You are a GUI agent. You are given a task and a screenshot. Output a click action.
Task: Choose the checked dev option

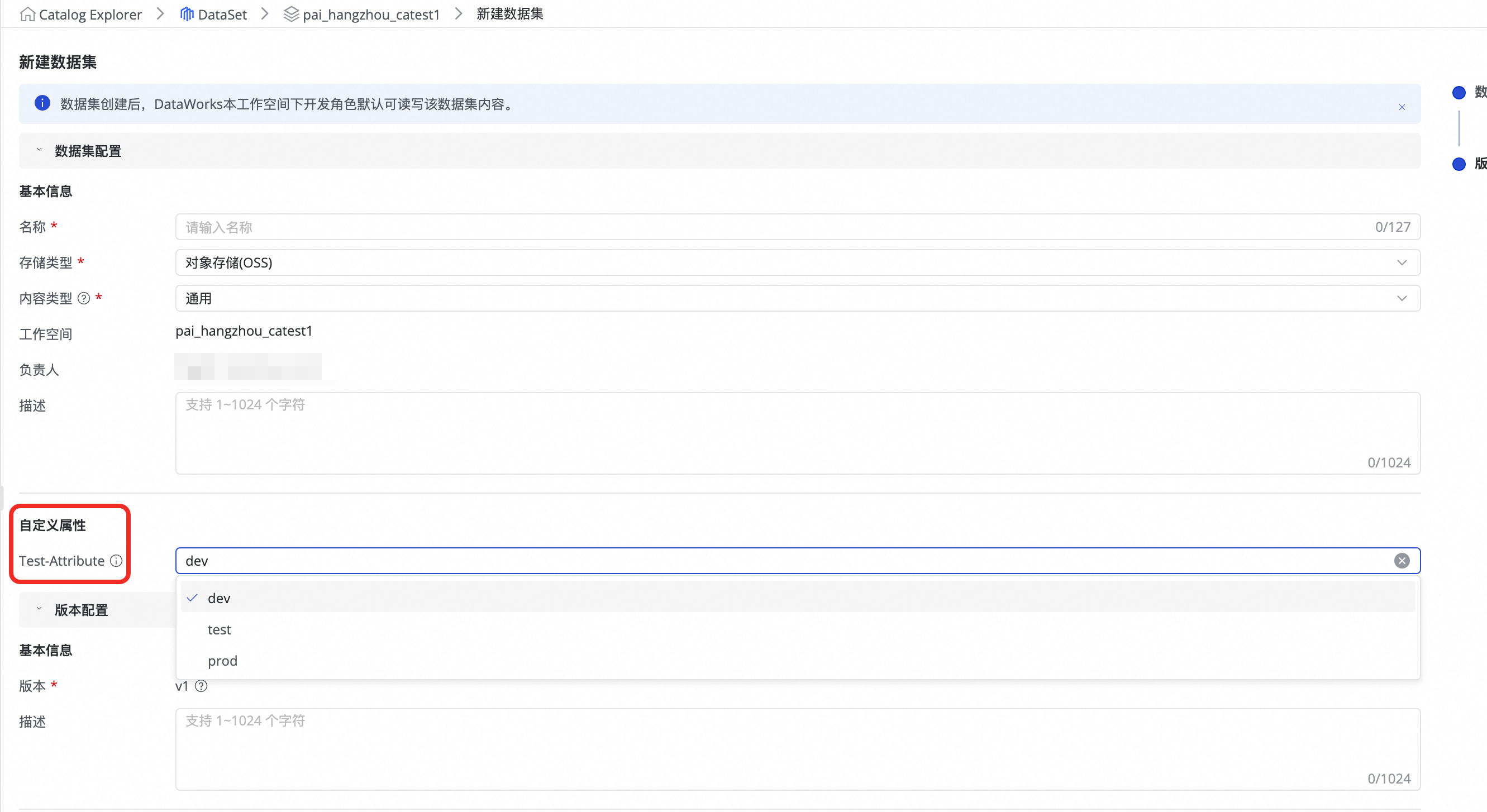[x=219, y=599]
